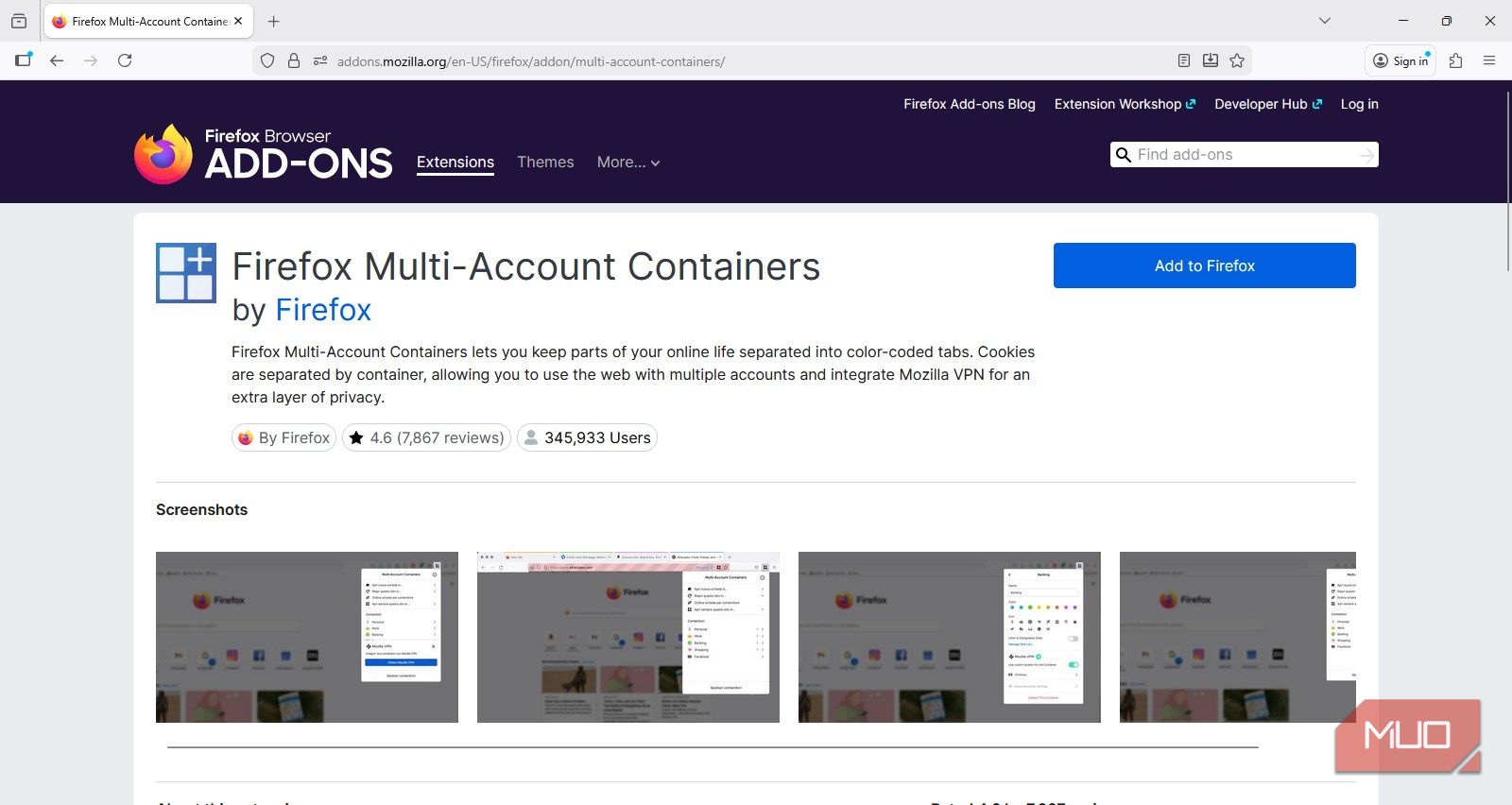The image size is (1512, 805).
Task: Select the Extensions navigation tab
Action: point(455,163)
